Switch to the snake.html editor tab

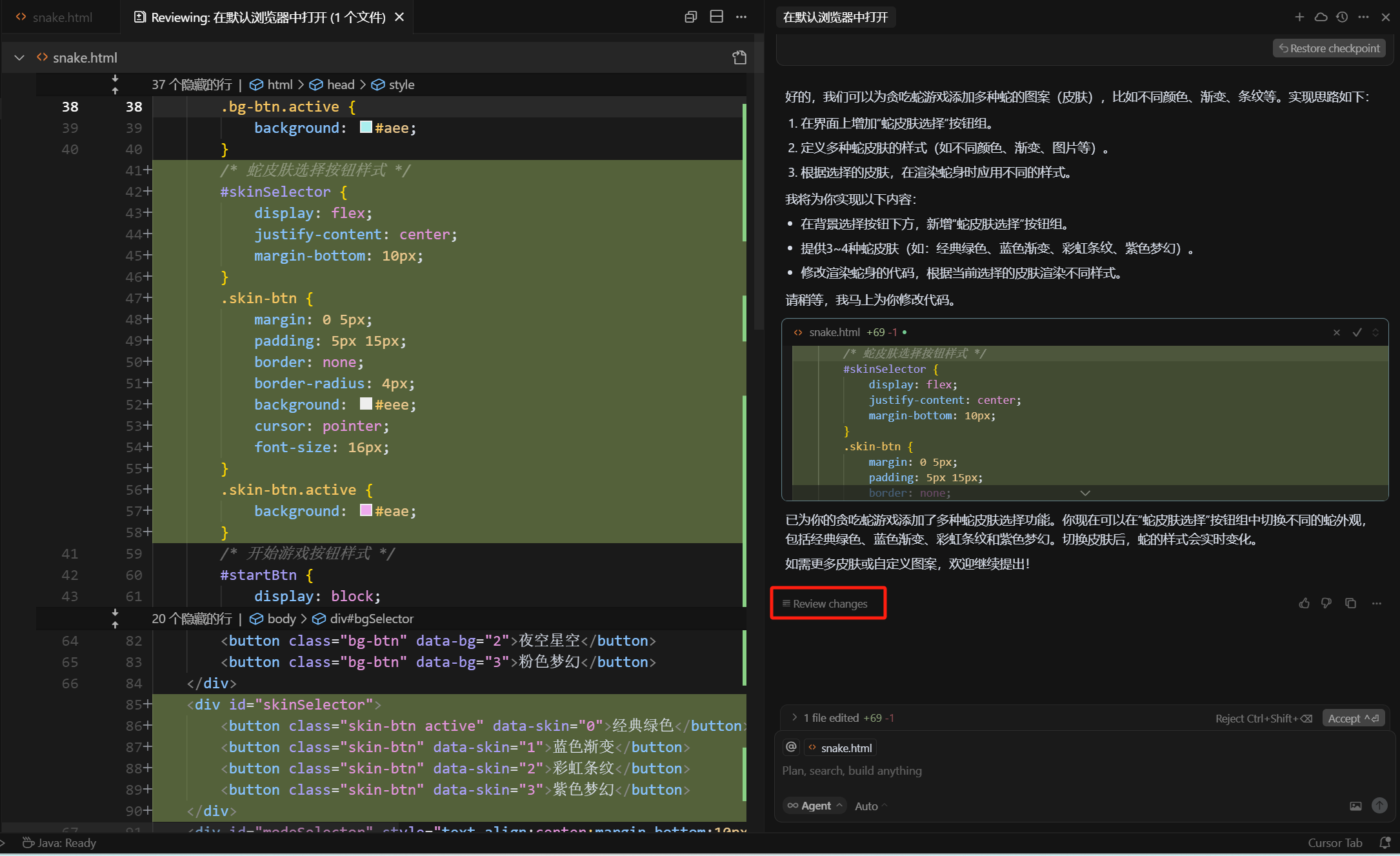(61, 17)
